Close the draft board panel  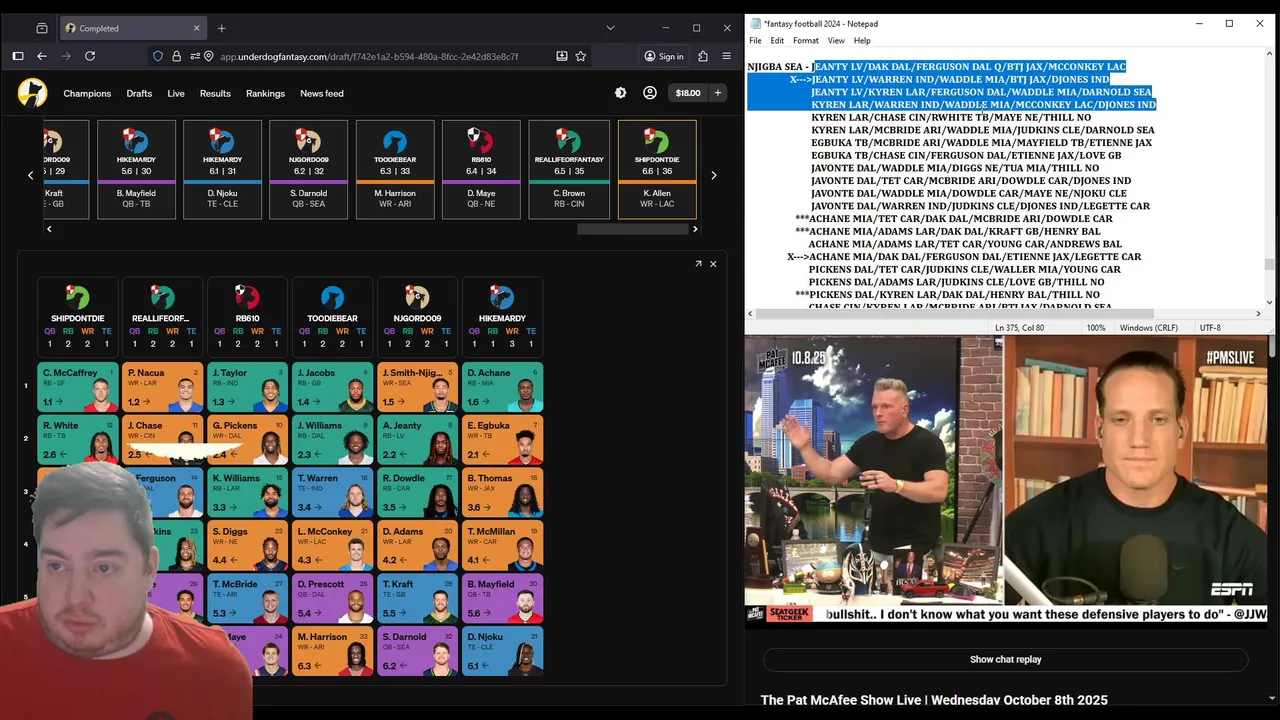713,264
